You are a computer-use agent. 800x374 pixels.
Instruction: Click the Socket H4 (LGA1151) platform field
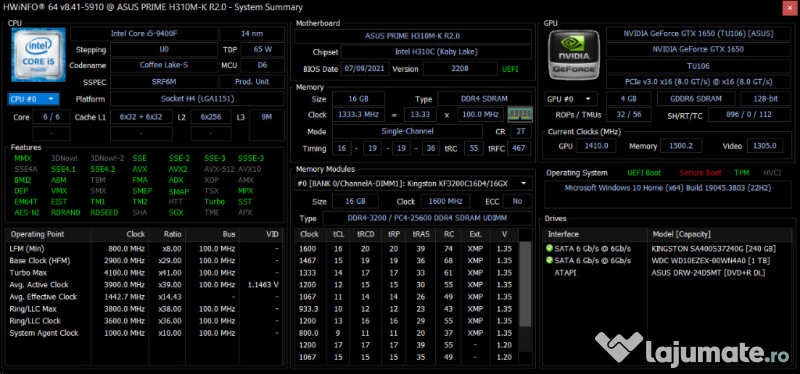coord(197,99)
